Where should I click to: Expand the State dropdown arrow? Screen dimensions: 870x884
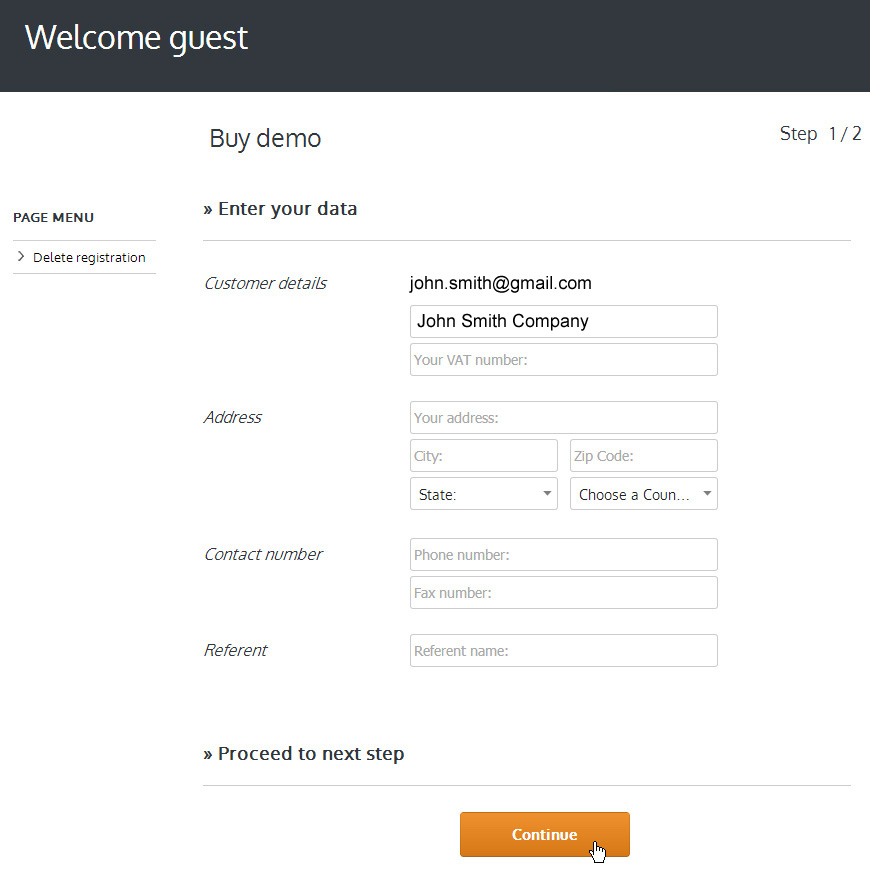pos(547,493)
